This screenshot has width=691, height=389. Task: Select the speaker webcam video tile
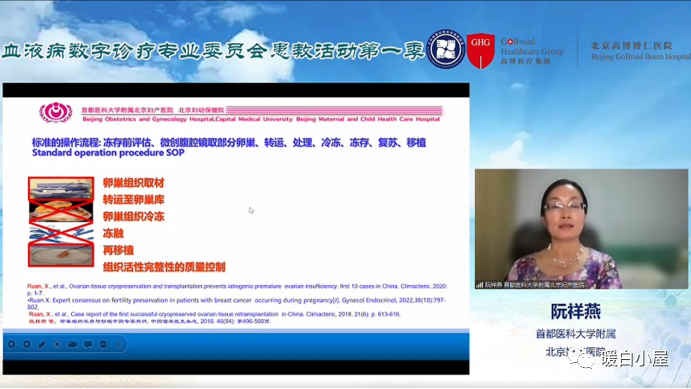(x=581, y=229)
